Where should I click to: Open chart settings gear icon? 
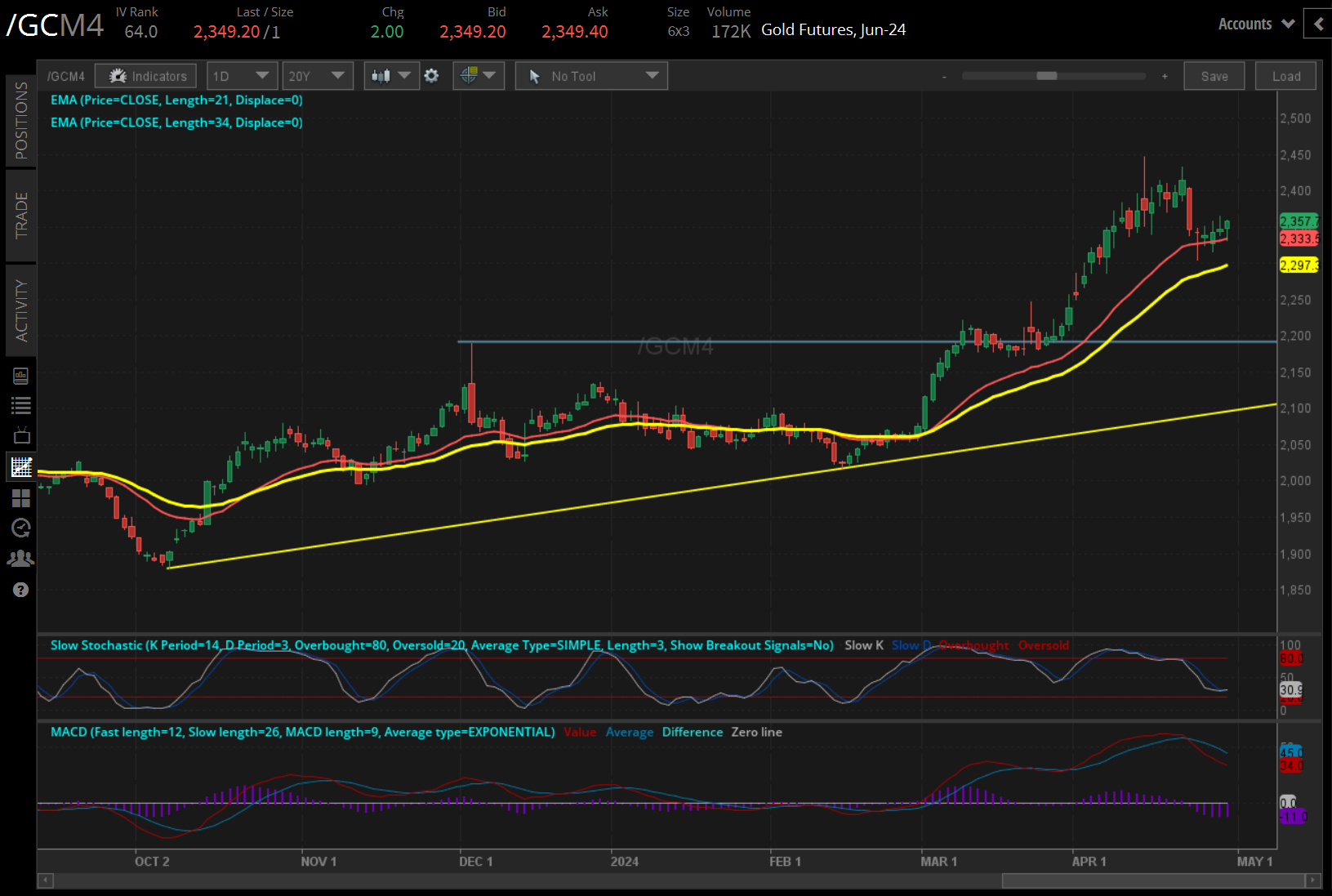pos(431,76)
